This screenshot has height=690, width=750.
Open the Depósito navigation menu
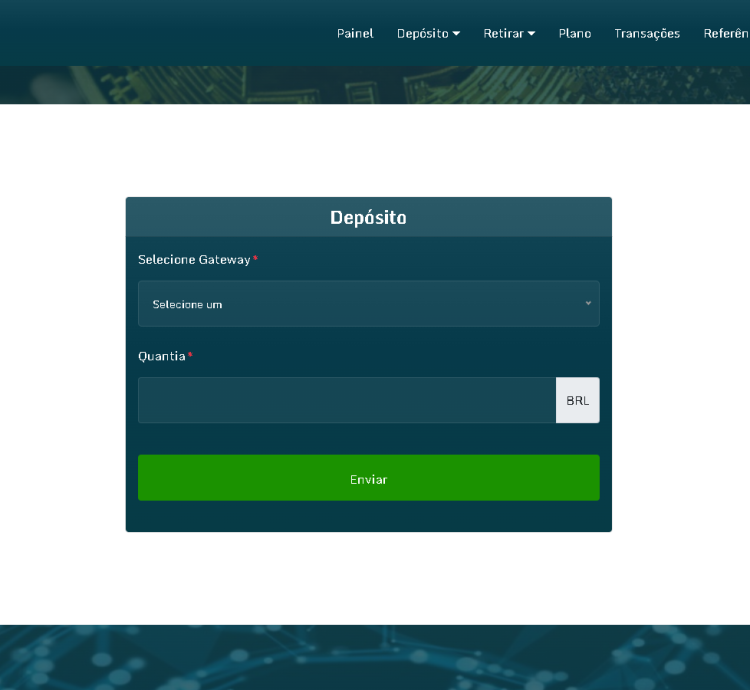[422, 33]
